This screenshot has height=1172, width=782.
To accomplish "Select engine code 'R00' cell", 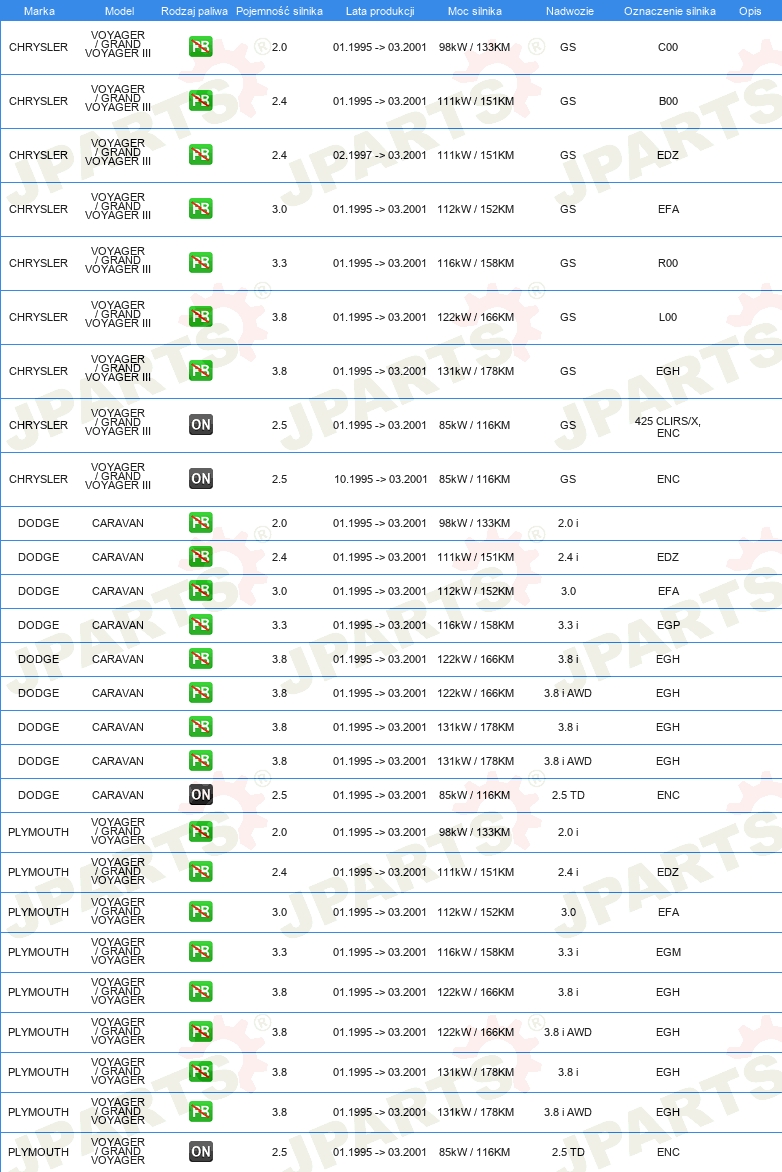I will tap(668, 263).
